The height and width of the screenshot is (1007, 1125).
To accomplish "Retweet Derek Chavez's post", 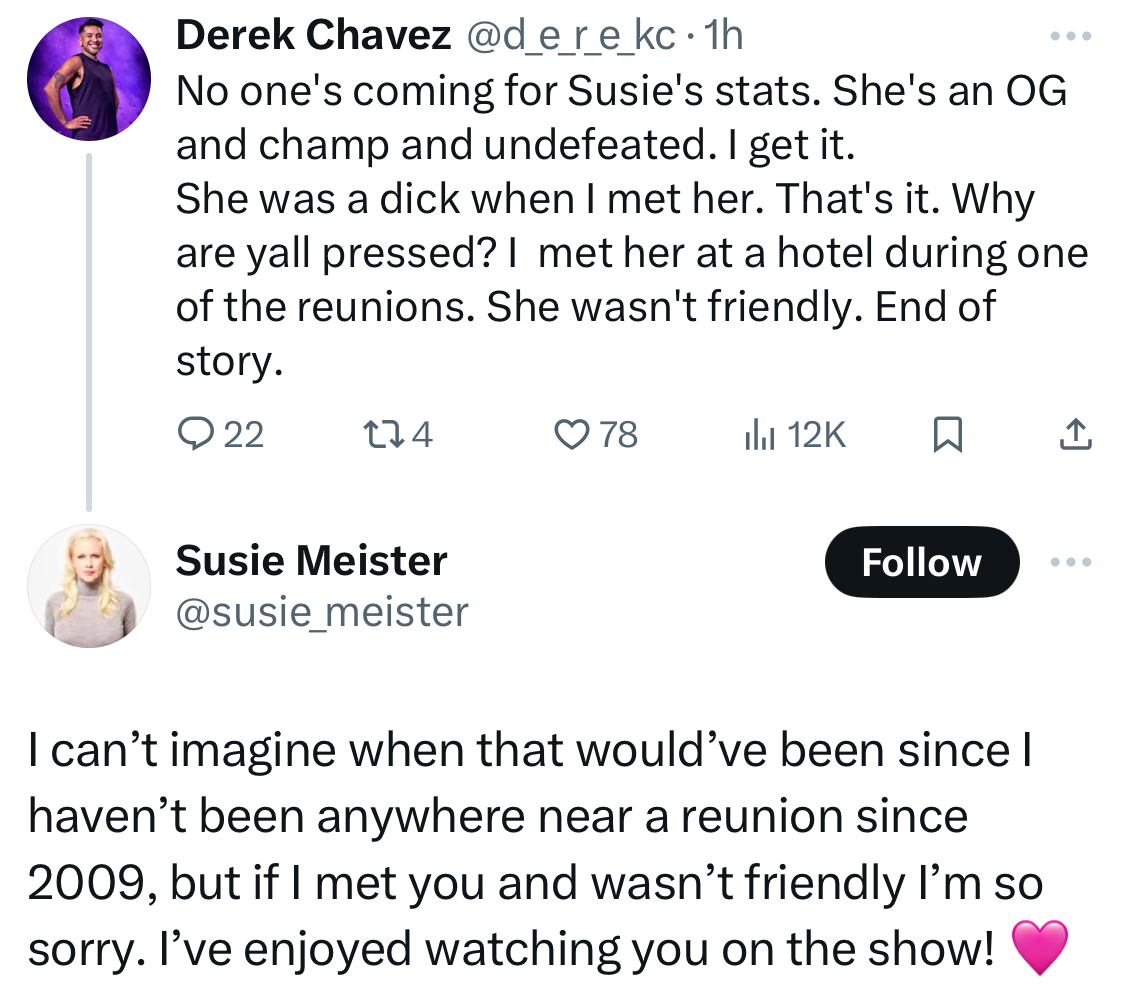I will 382,435.
